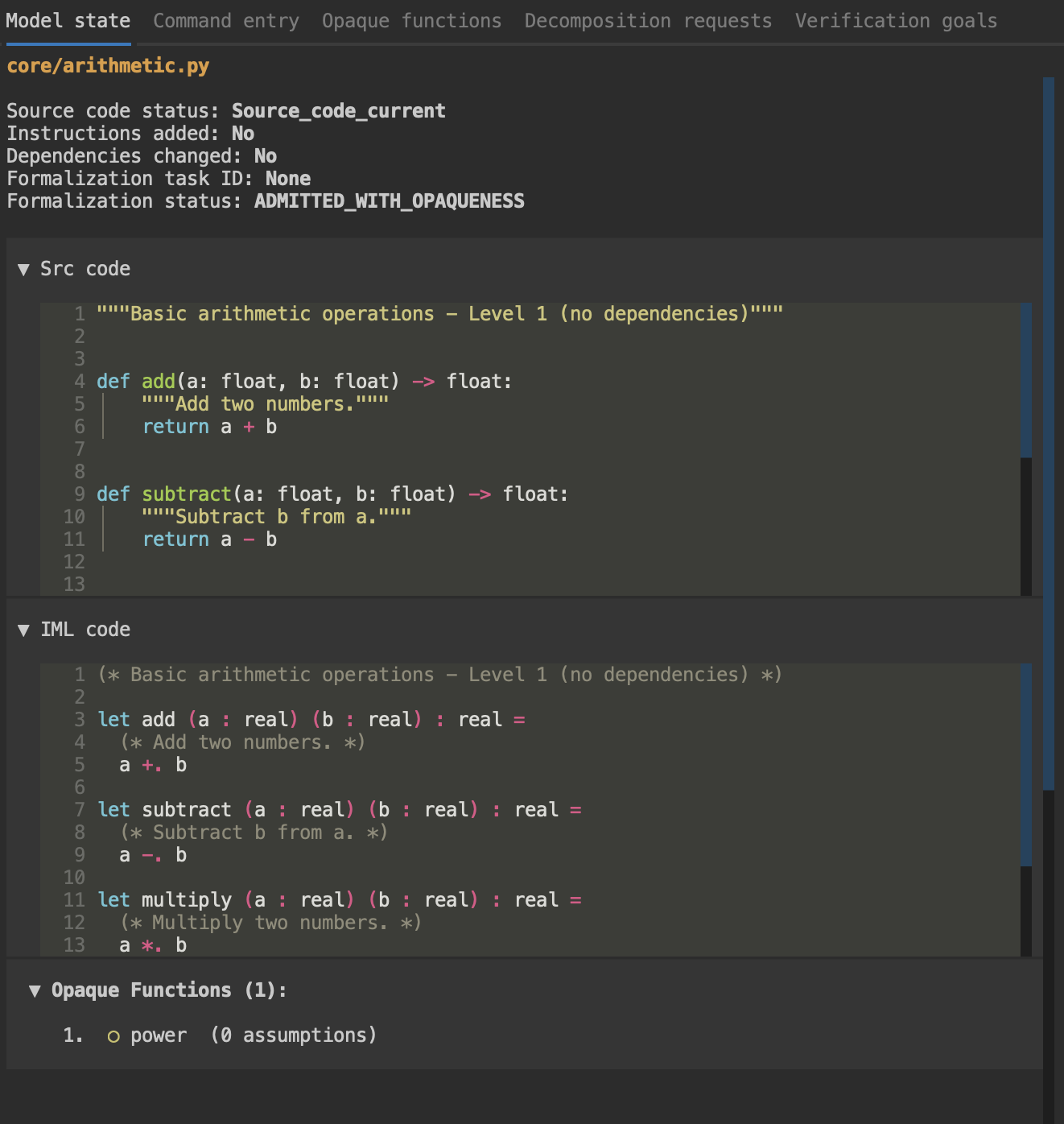Image resolution: width=1064 pixels, height=1124 pixels.
Task: Click the let multiply line in IML code
Action: [339, 900]
